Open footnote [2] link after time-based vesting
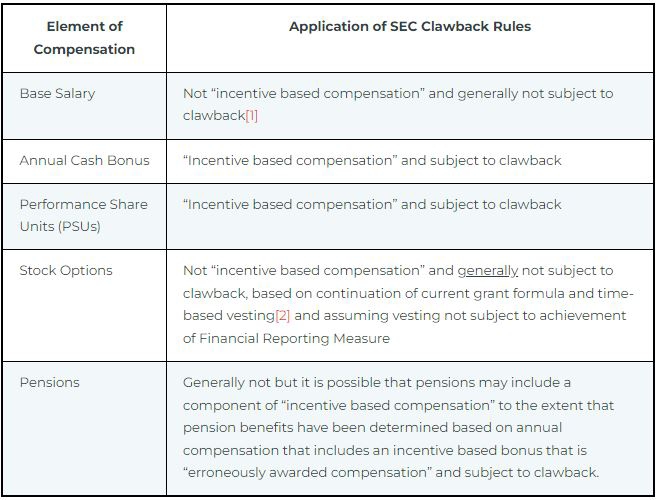The width and height of the screenshot is (657, 500). pos(283,316)
